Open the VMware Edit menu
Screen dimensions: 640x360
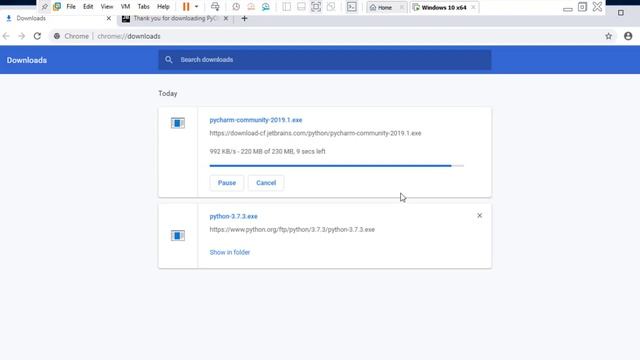coord(88,7)
